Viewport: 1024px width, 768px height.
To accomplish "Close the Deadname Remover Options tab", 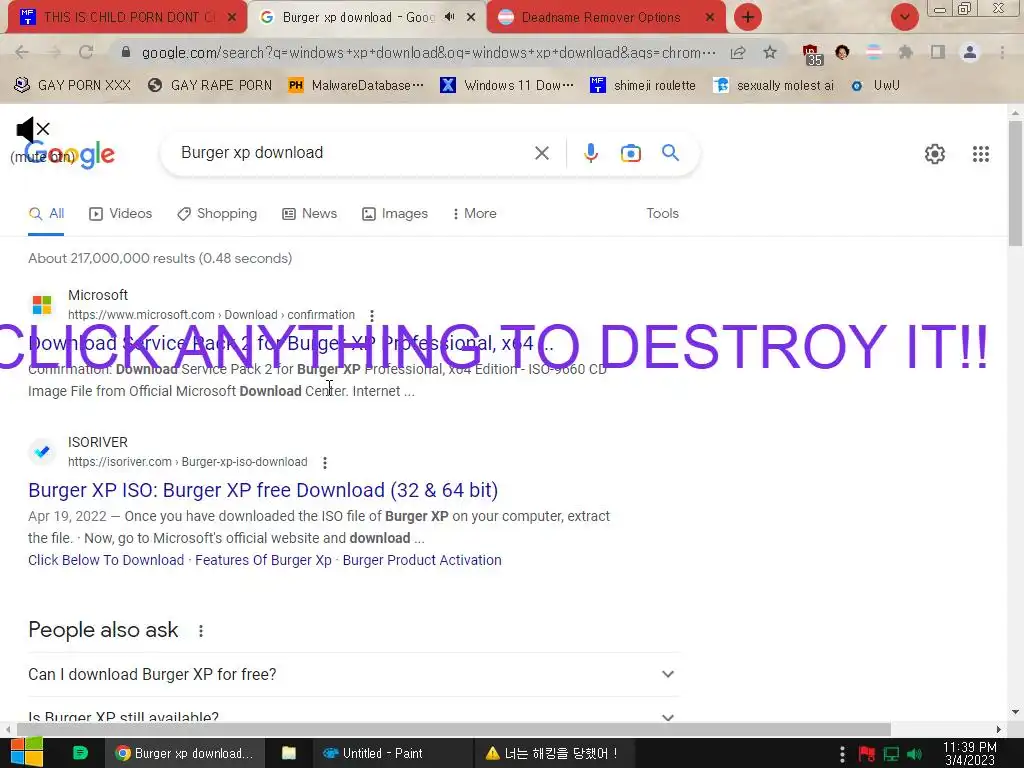I will (710, 18).
